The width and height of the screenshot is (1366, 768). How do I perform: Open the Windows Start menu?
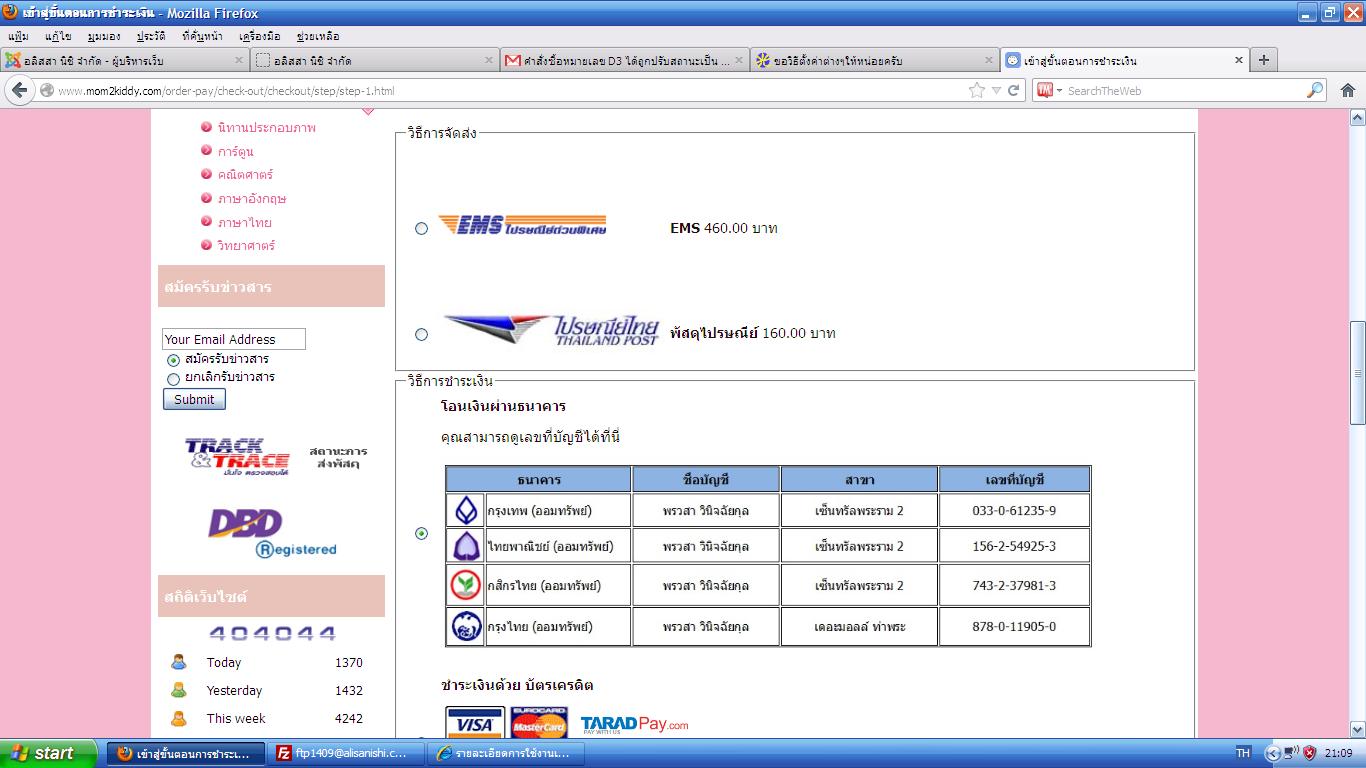point(49,753)
